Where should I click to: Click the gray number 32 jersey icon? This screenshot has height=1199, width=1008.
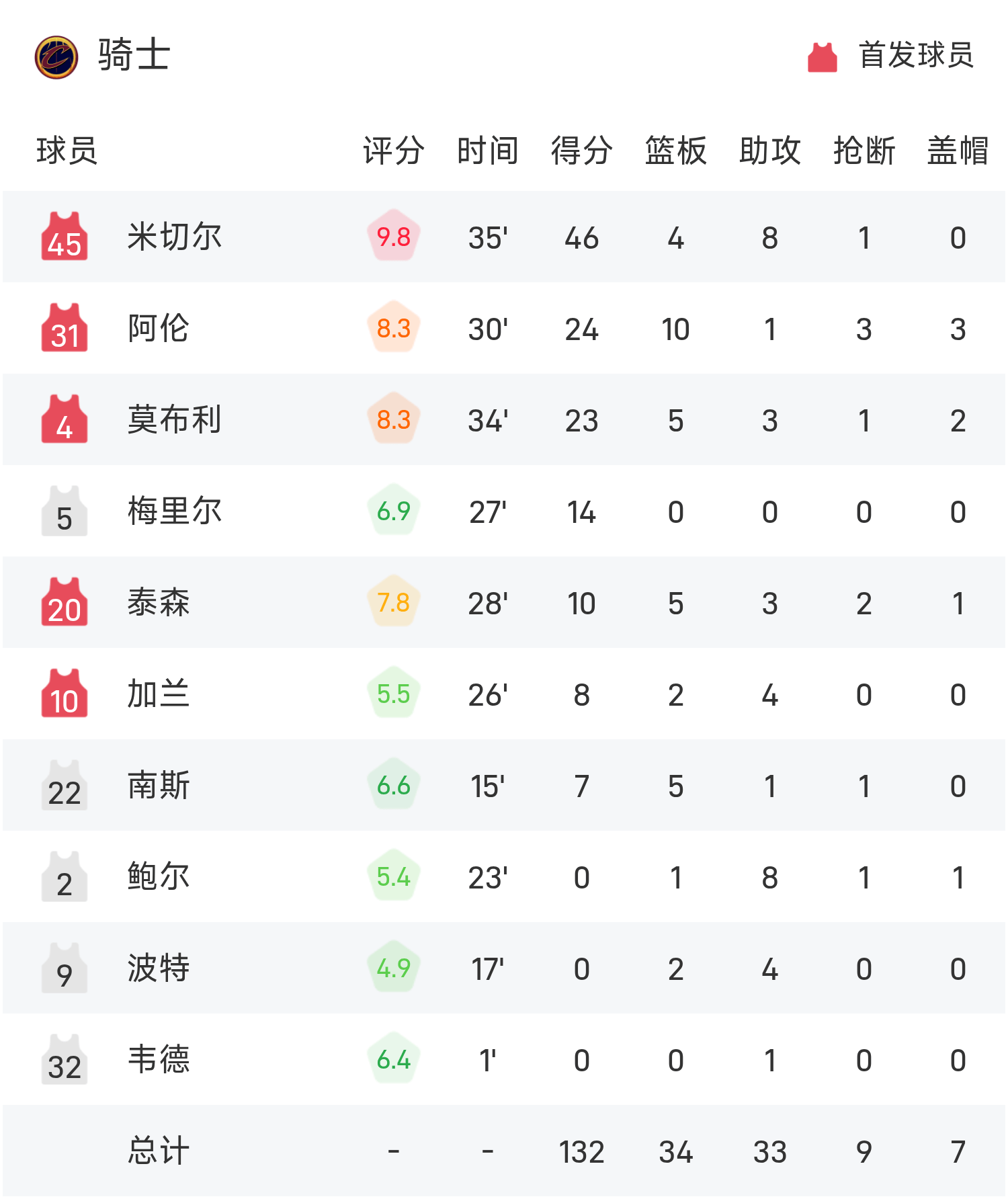pyautogui.click(x=65, y=1060)
